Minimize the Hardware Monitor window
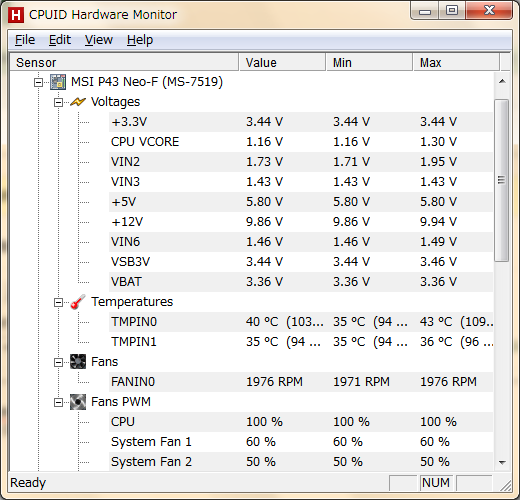 coord(425,11)
